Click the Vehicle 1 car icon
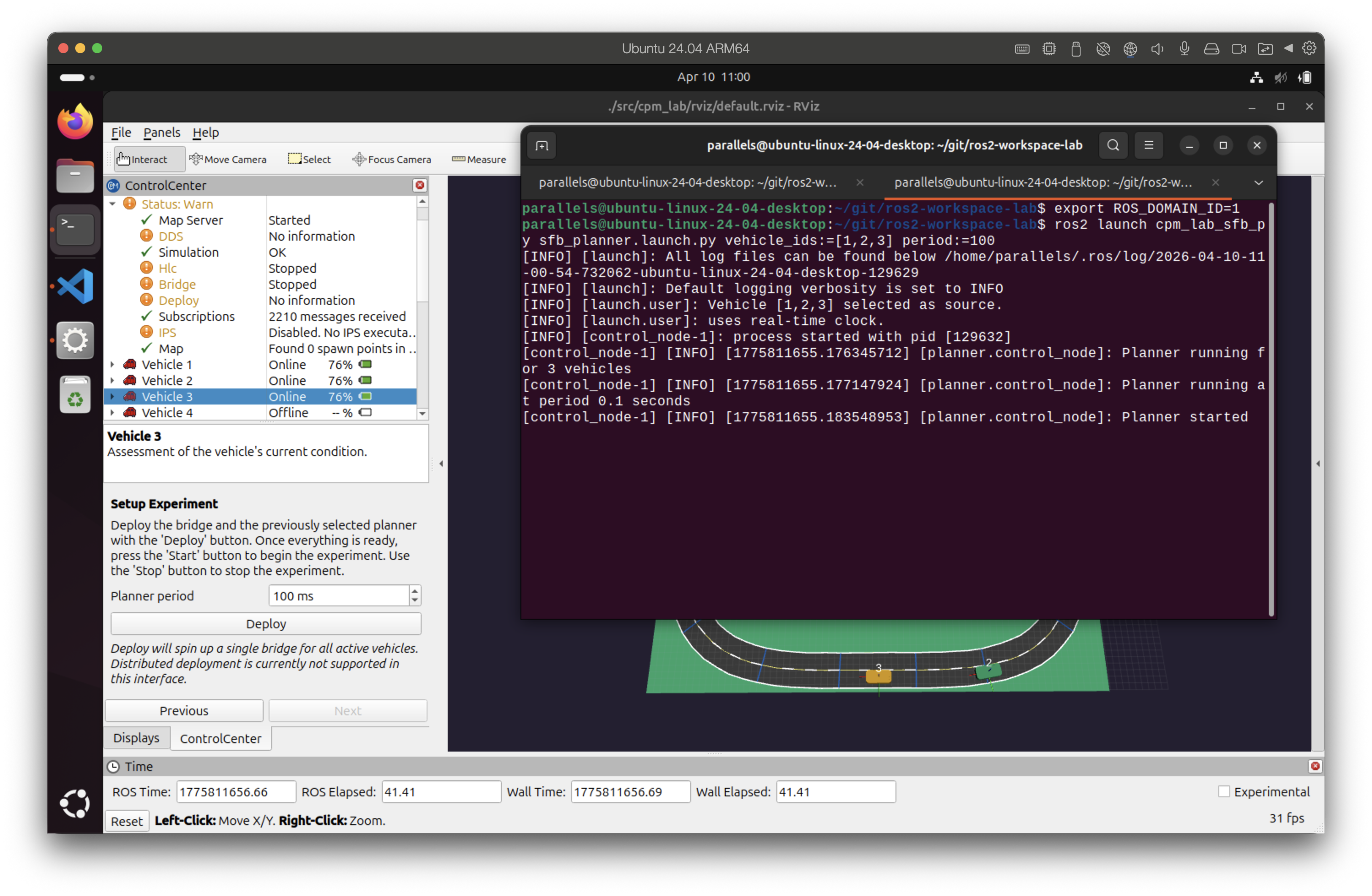This screenshot has width=1372, height=896. (x=130, y=364)
